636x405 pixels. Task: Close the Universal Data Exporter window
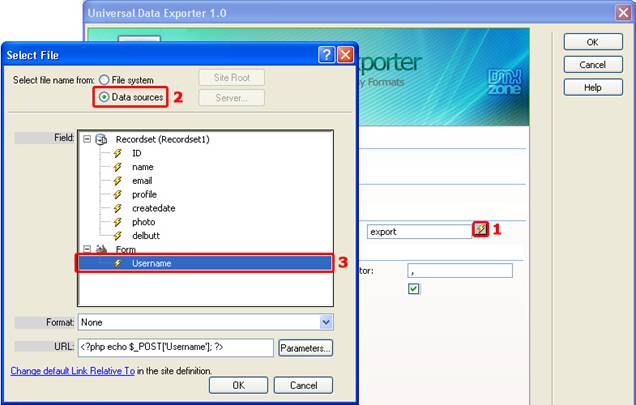623,13
